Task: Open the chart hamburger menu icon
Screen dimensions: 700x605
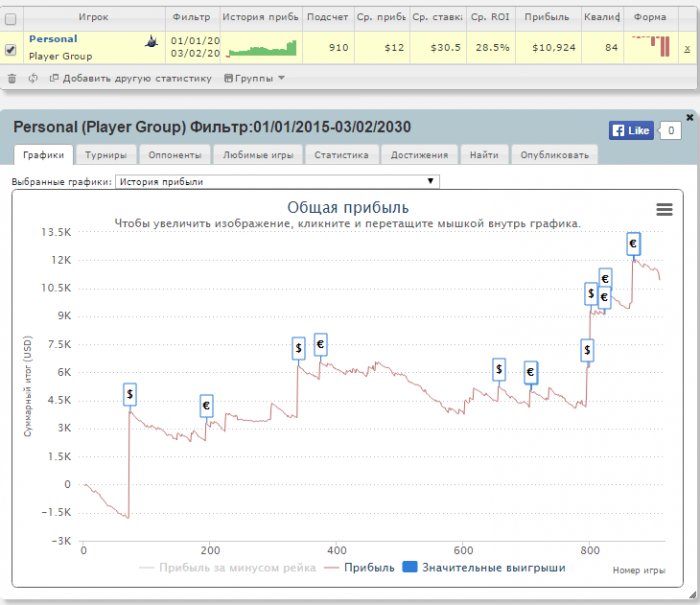Action: 664,209
